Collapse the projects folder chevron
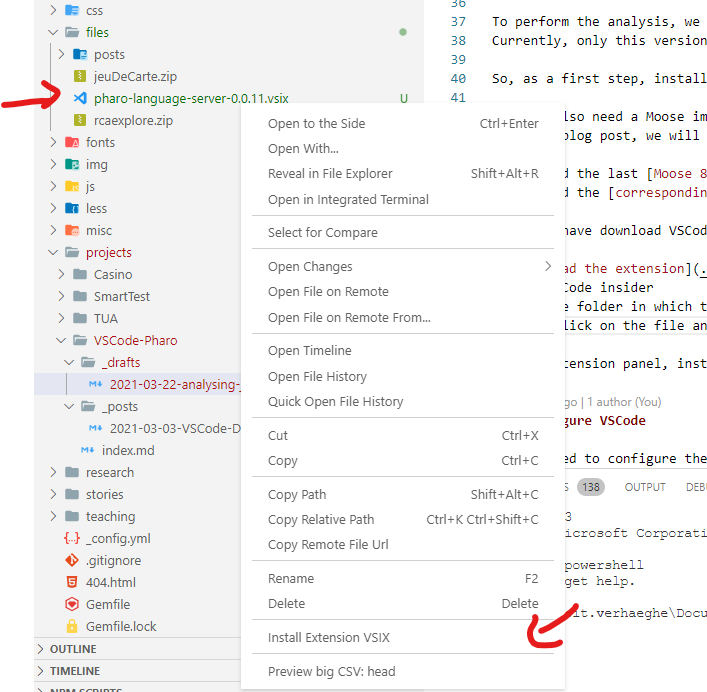Image resolution: width=707 pixels, height=692 pixels. pos(53,252)
